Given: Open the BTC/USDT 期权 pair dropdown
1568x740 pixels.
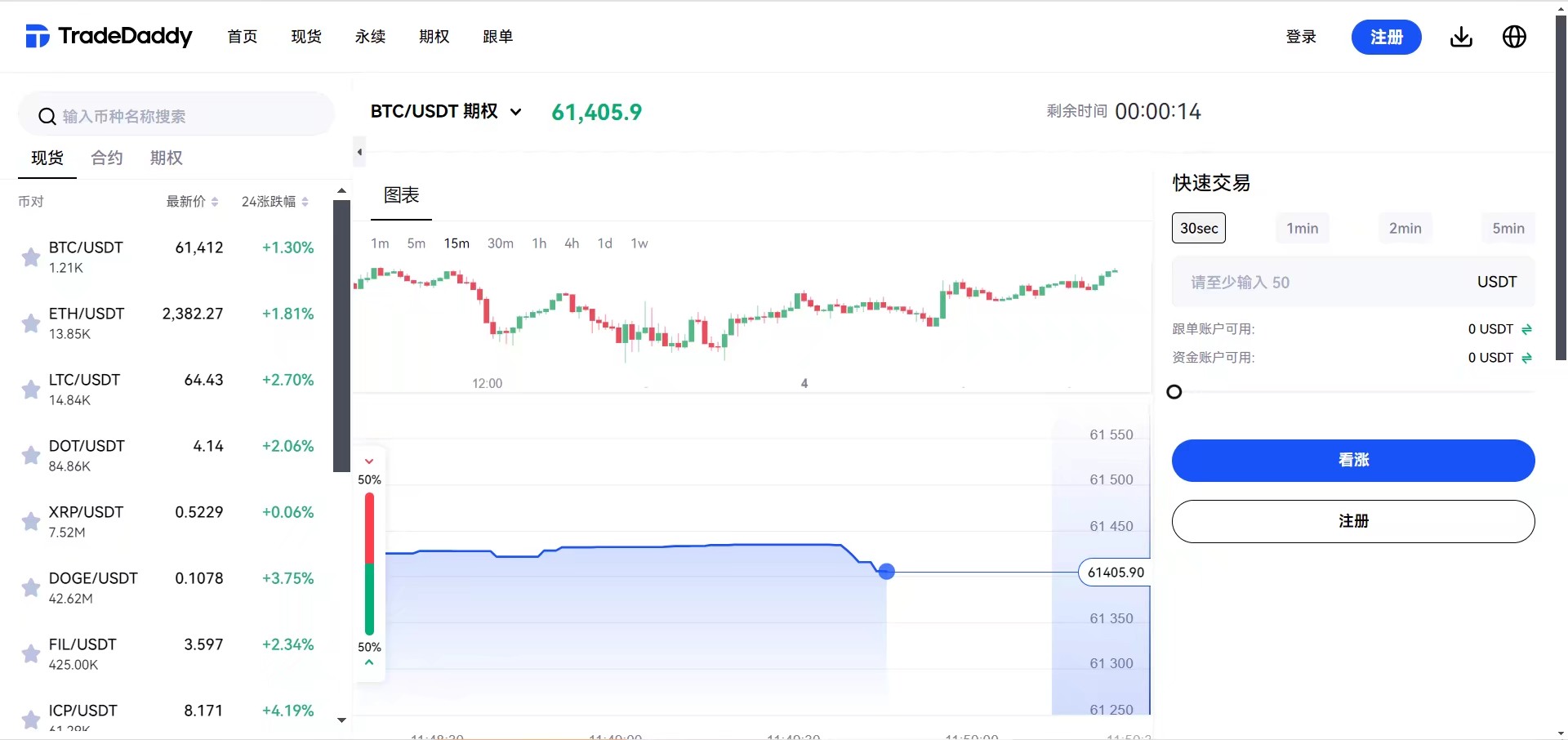Looking at the screenshot, I should tap(514, 112).
